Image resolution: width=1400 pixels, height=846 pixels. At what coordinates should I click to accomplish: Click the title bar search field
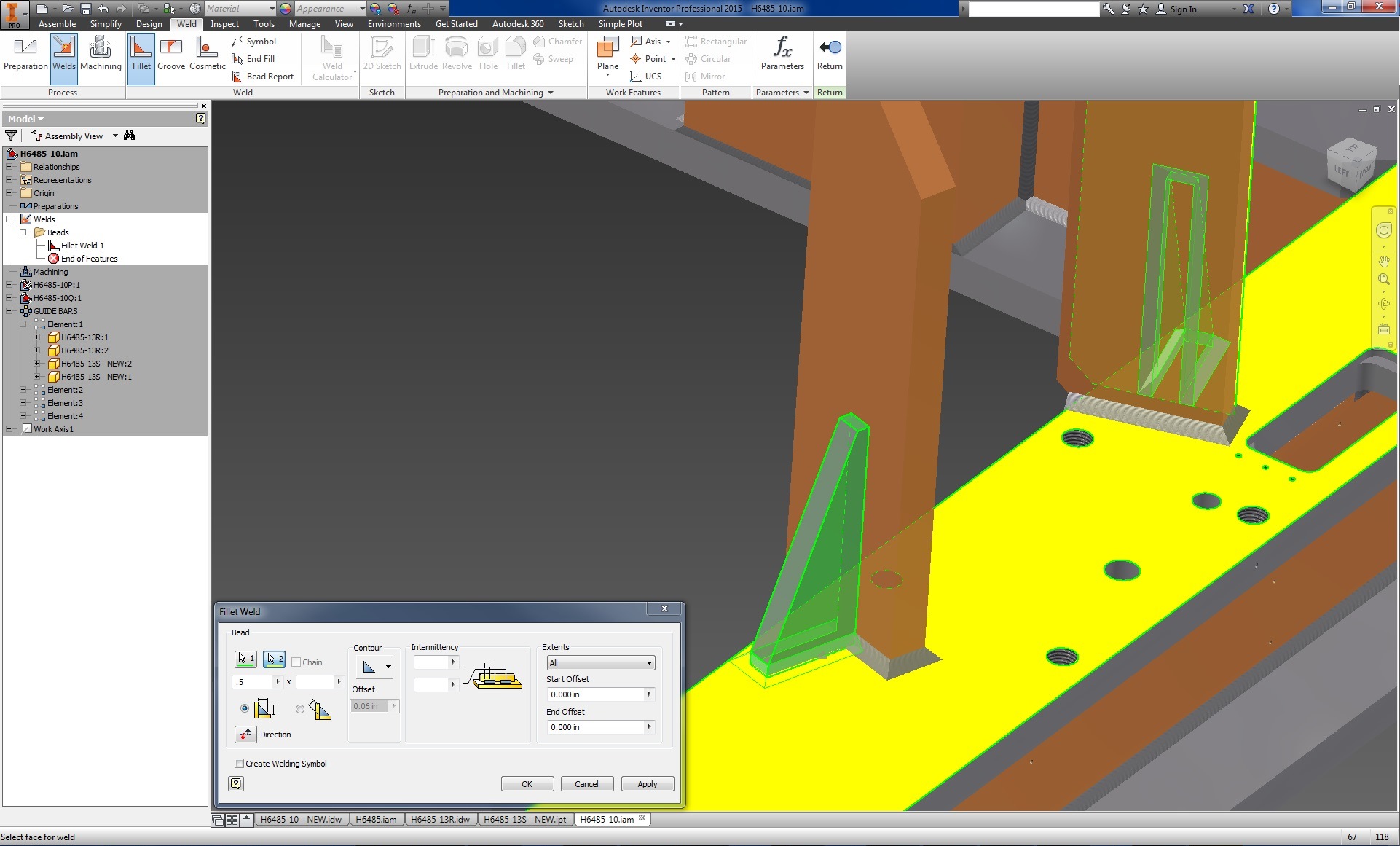click(1033, 9)
